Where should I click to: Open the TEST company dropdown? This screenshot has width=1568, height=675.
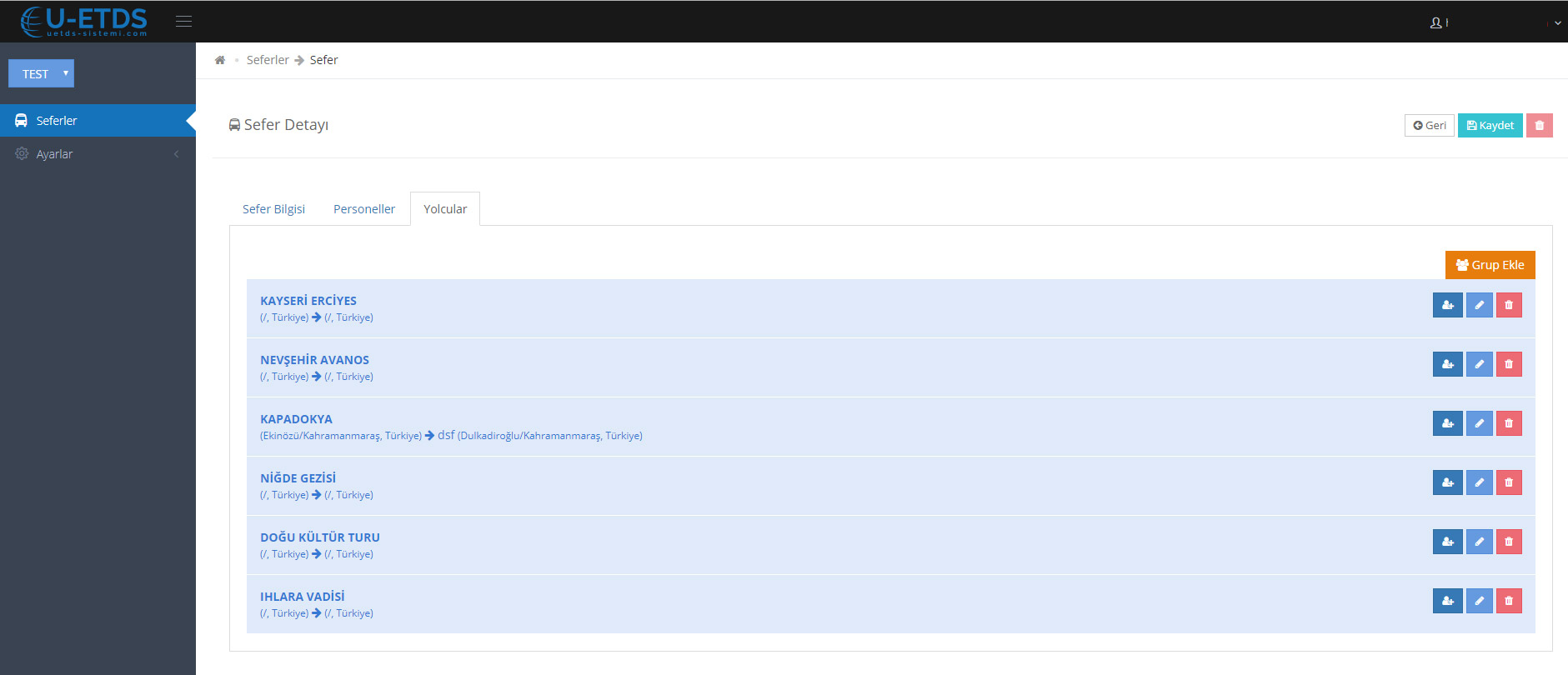[x=41, y=73]
